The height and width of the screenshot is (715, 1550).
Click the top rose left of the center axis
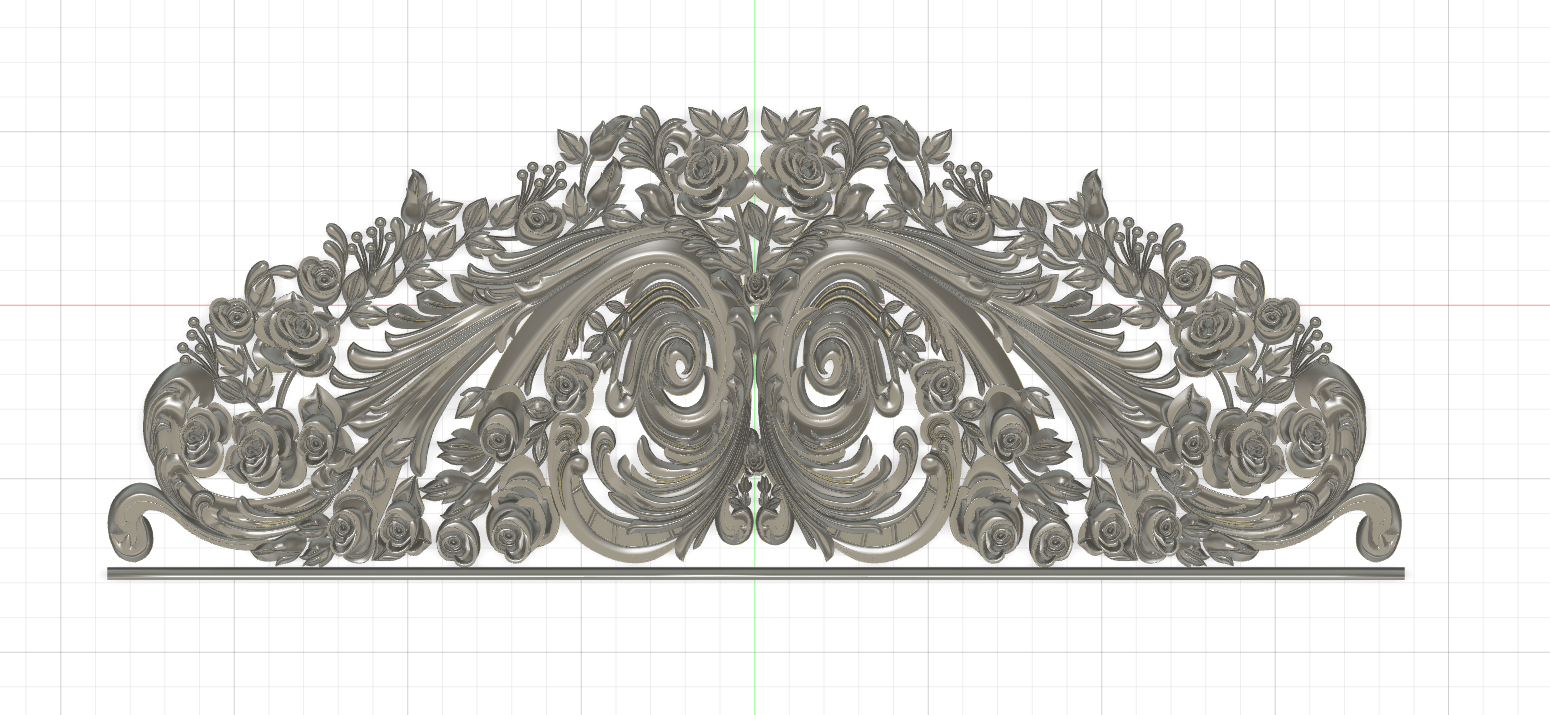pyautogui.click(x=710, y=163)
